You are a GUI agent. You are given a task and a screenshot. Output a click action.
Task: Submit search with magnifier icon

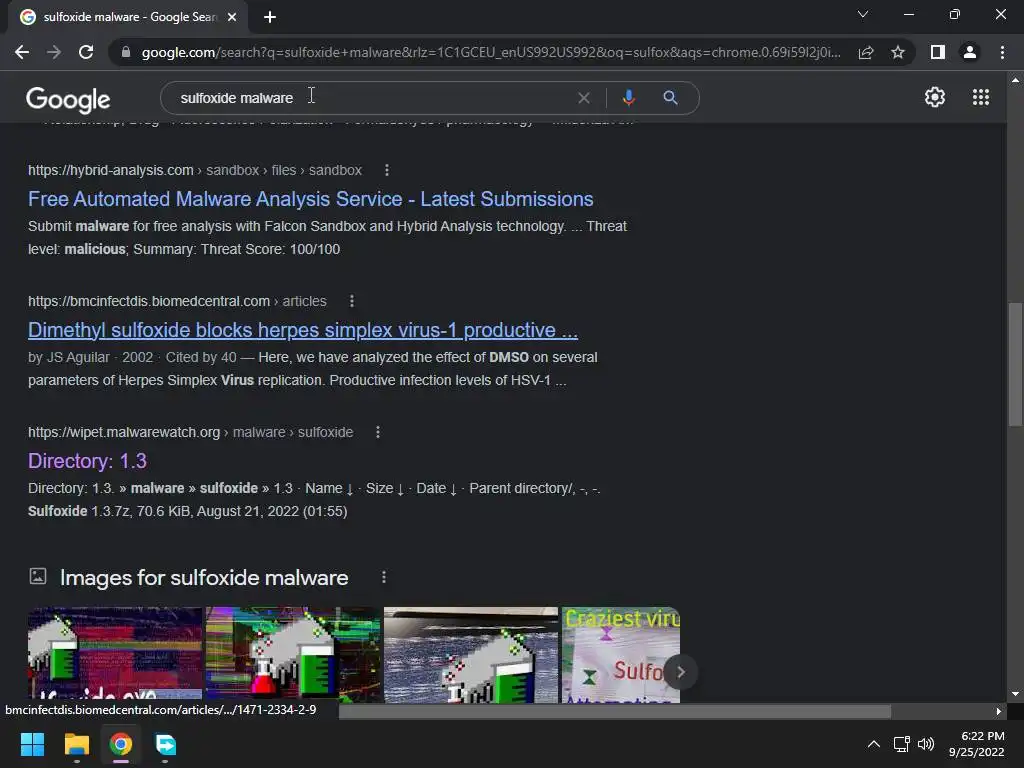pos(670,98)
